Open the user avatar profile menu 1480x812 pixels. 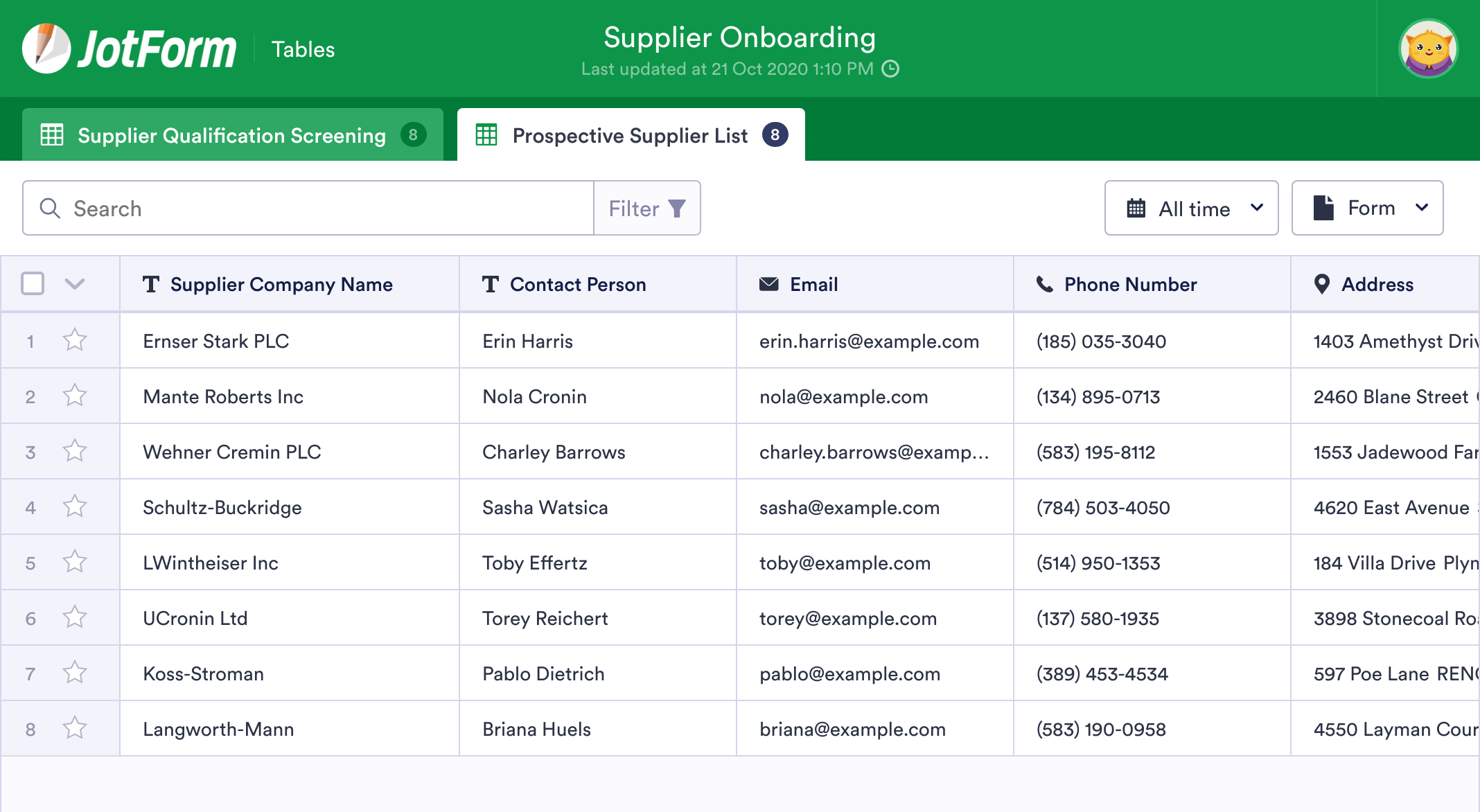tap(1428, 48)
